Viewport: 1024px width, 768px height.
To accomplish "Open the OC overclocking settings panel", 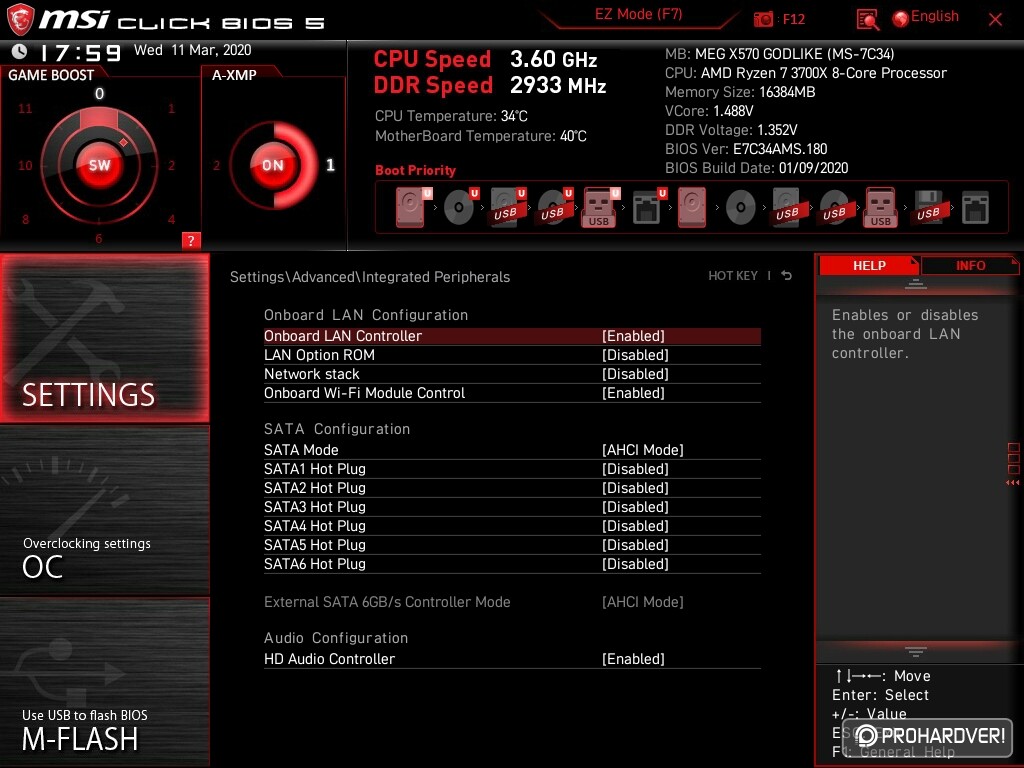I will pos(104,510).
